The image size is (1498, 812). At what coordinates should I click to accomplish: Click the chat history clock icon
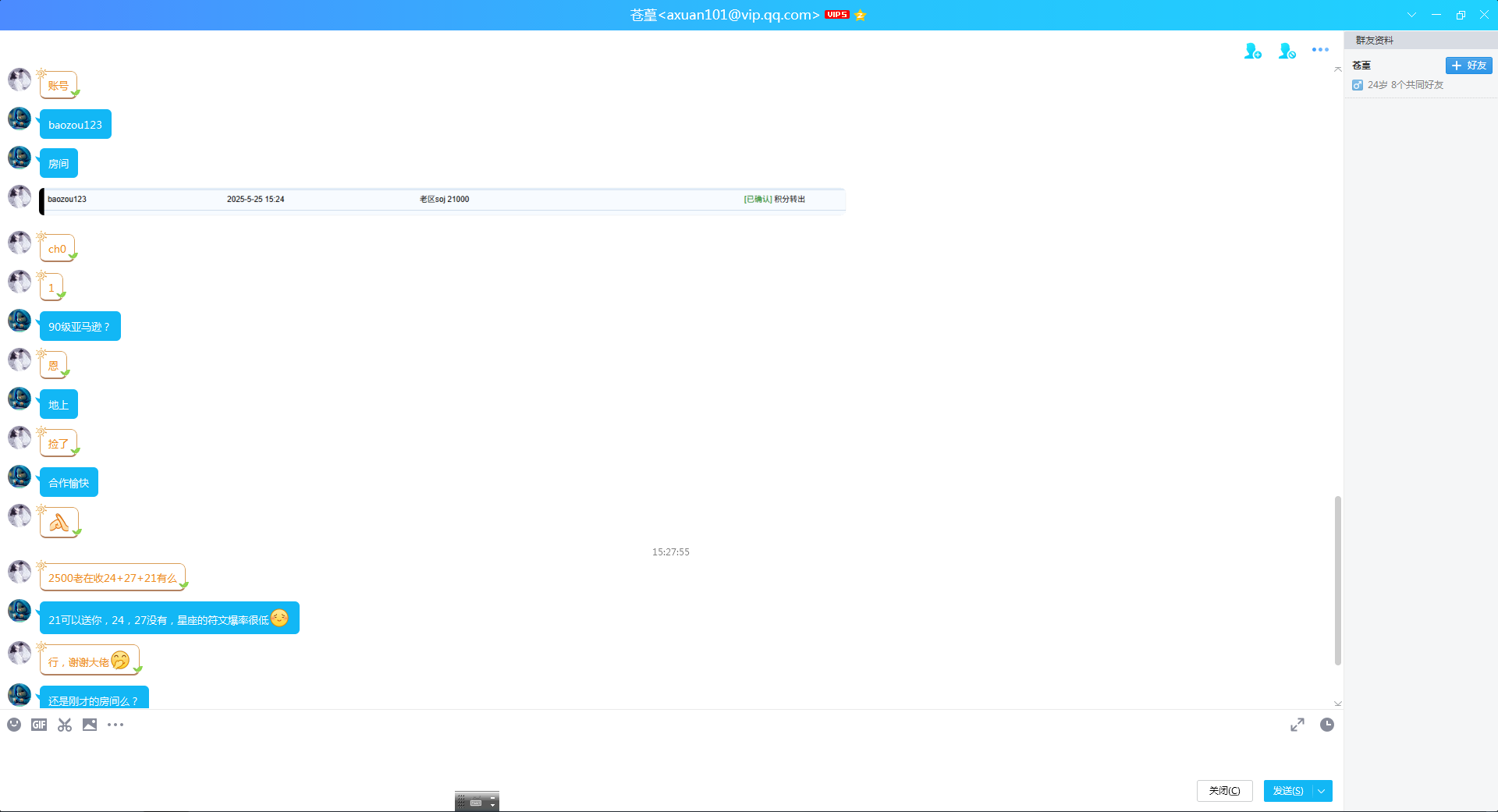(1326, 725)
